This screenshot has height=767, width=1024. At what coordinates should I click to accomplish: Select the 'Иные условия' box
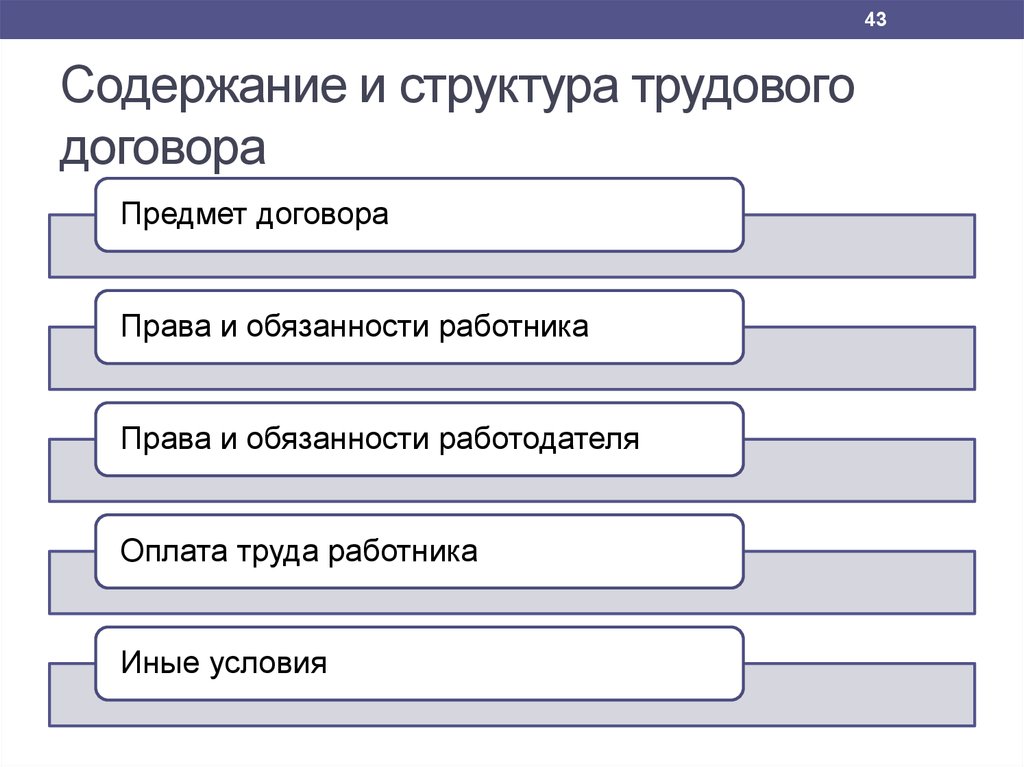click(x=419, y=664)
